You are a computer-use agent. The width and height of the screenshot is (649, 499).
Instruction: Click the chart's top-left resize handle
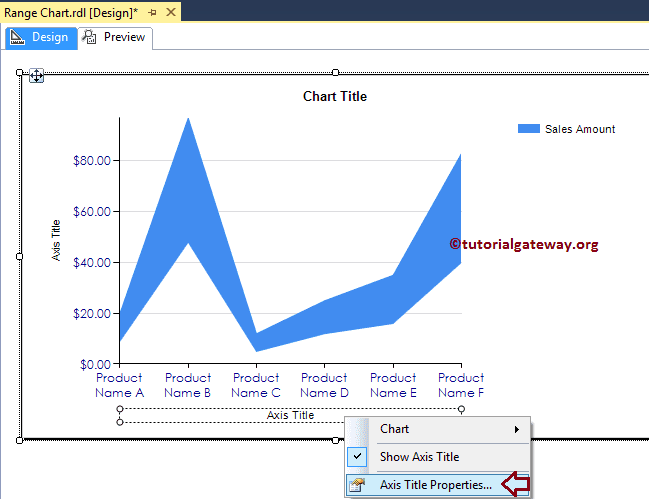pyautogui.click(x=19, y=73)
